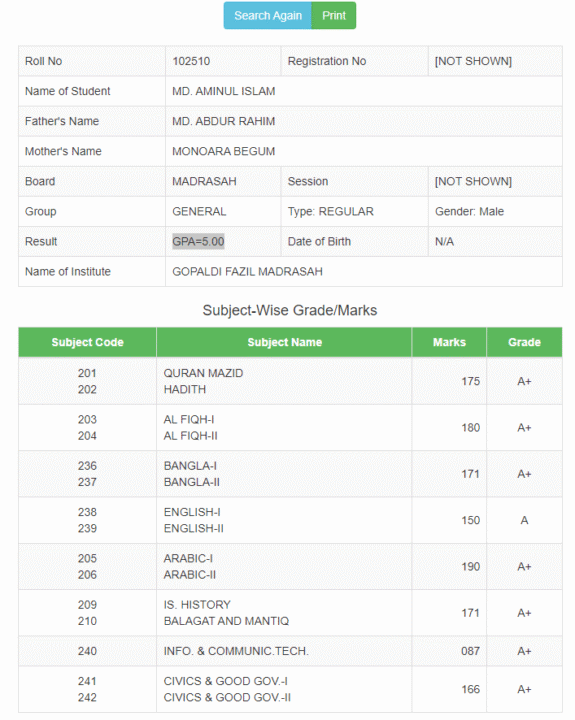Click the Subject Code column header
575x720 pixels.
87,342
